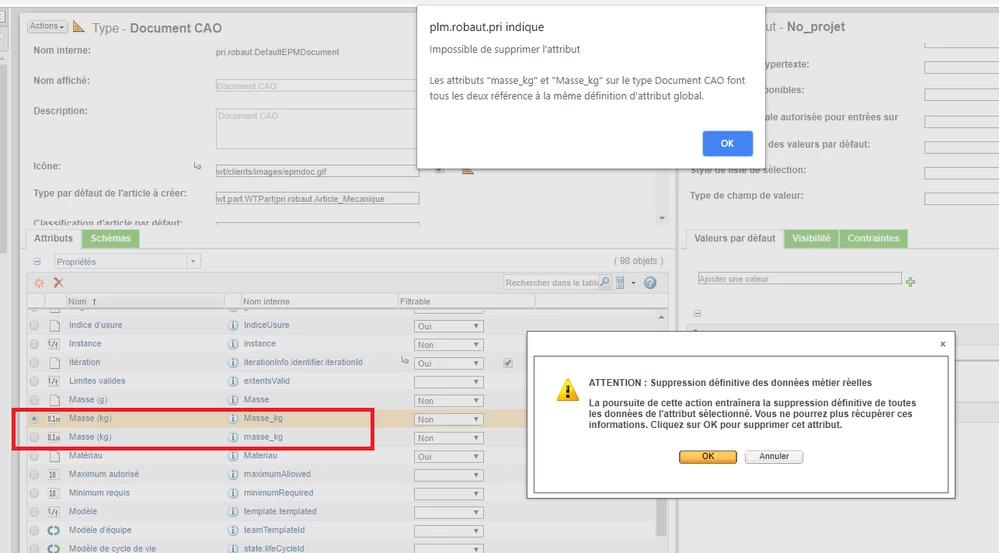Open Filtrable dropdown for Limites valides
Image resolution: width=999 pixels, height=553 pixels.
[x=449, y=382]
